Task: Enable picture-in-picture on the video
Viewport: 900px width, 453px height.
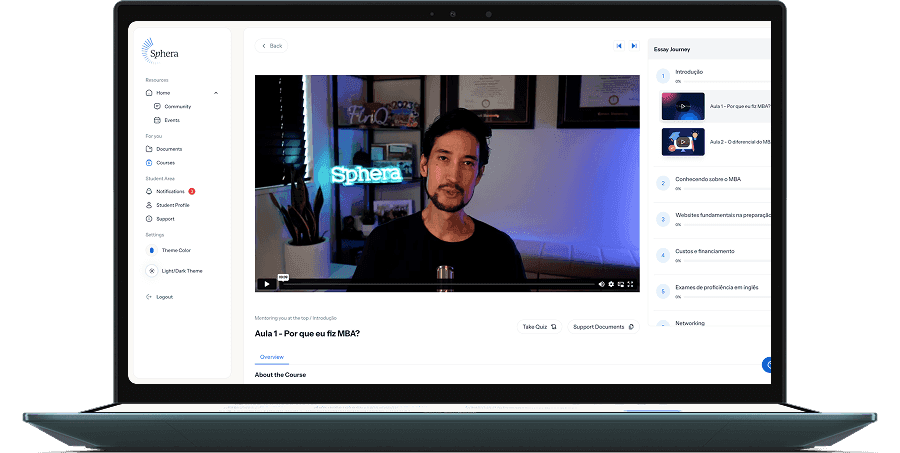Action: click(620, 284)
